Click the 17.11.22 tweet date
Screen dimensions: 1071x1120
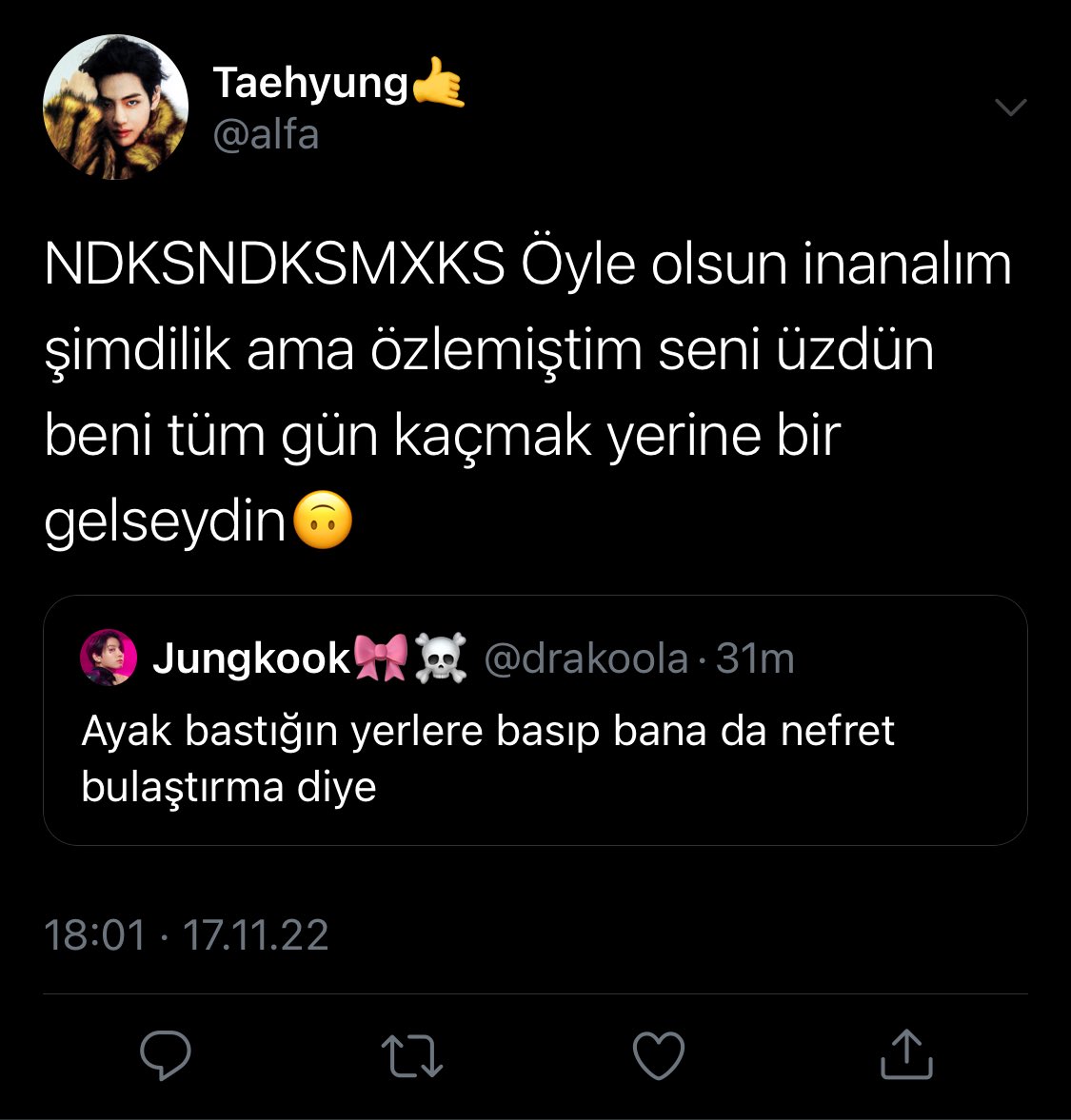[256, 935]
